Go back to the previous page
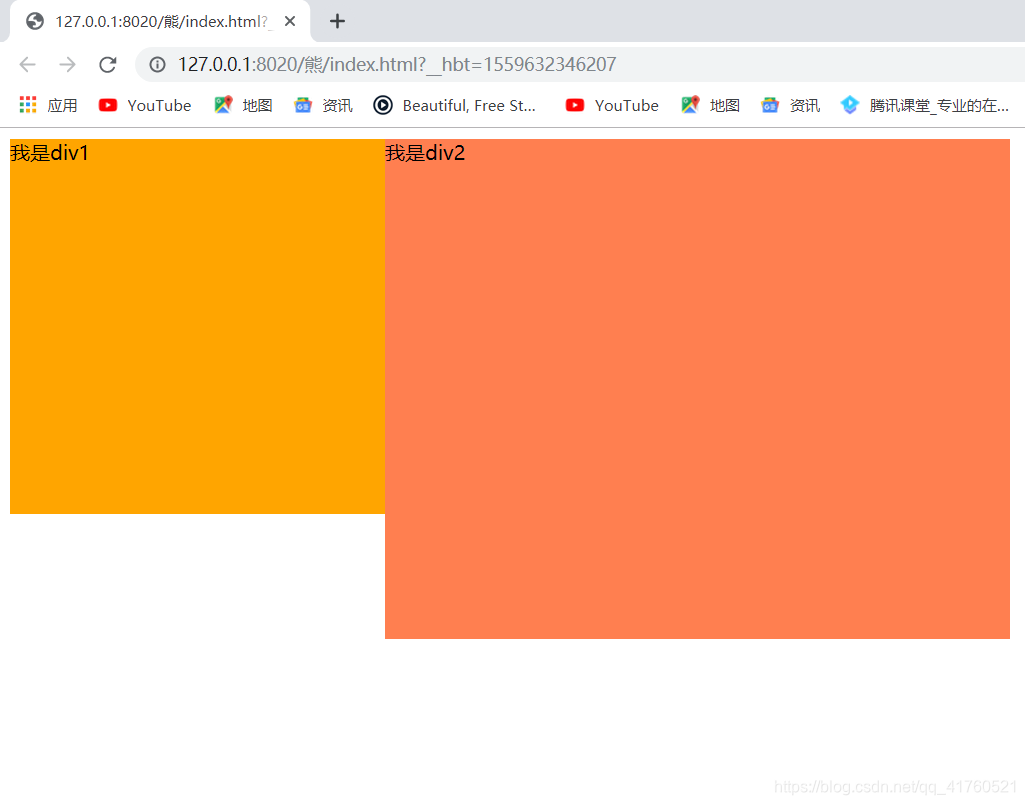Image resolution: width=1025 pixels, height=805 pixels. point(27,65)
